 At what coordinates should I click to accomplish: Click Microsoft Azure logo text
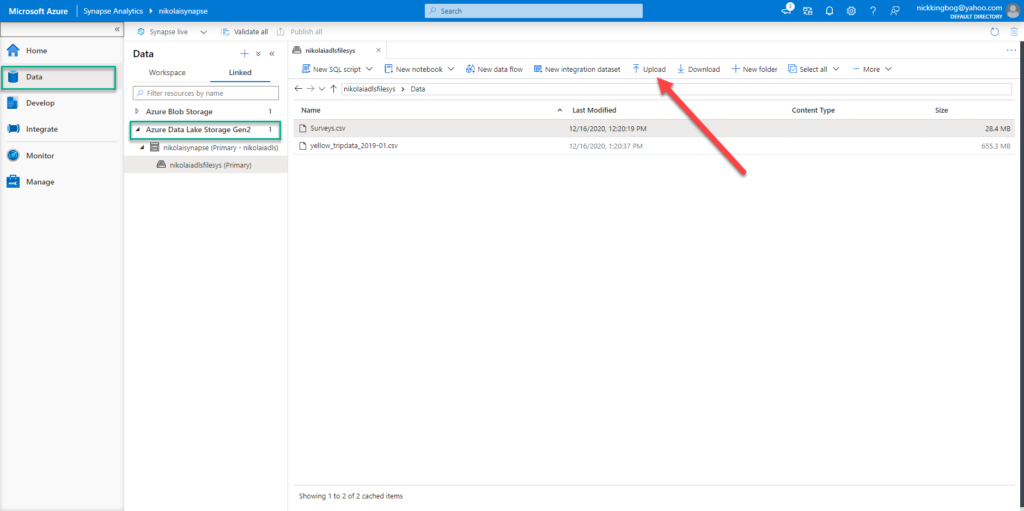39,11
